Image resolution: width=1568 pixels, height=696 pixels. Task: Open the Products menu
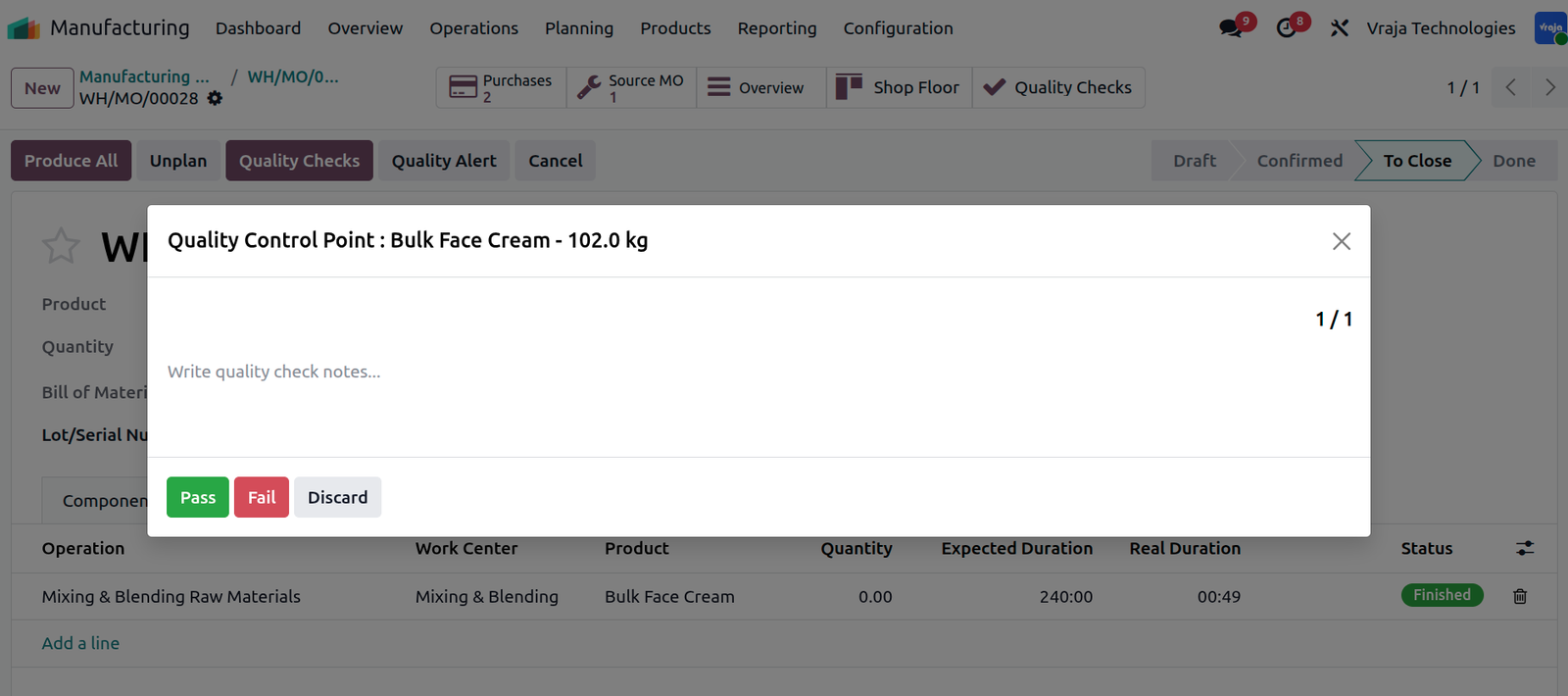tap(676, 28)
